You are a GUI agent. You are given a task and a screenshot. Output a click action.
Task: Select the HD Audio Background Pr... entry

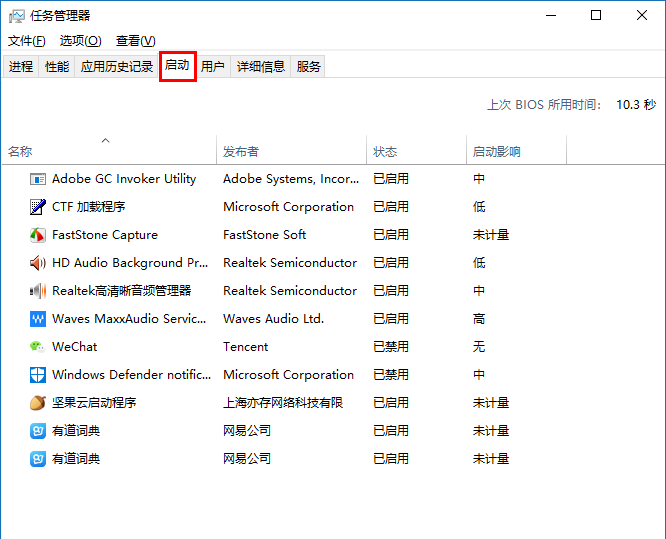click(130, 263)
